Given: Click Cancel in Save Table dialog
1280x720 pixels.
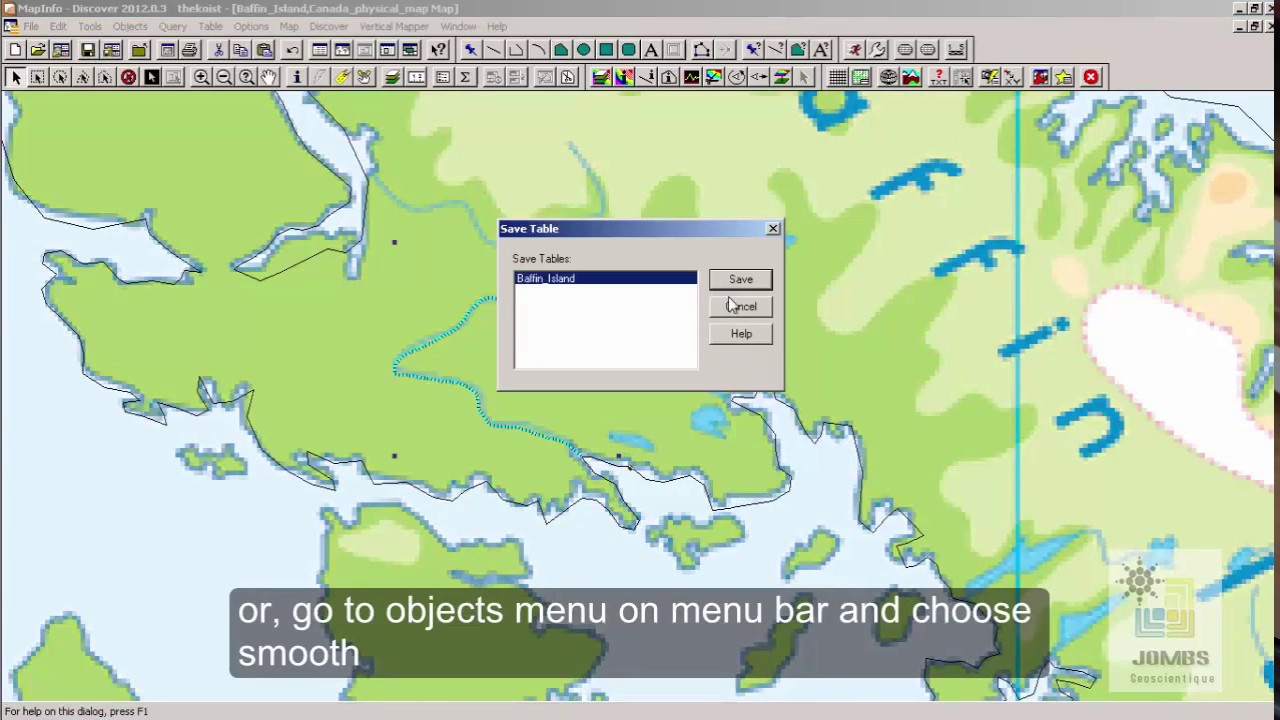Looking at the screenshot, I should click(741, 306).
